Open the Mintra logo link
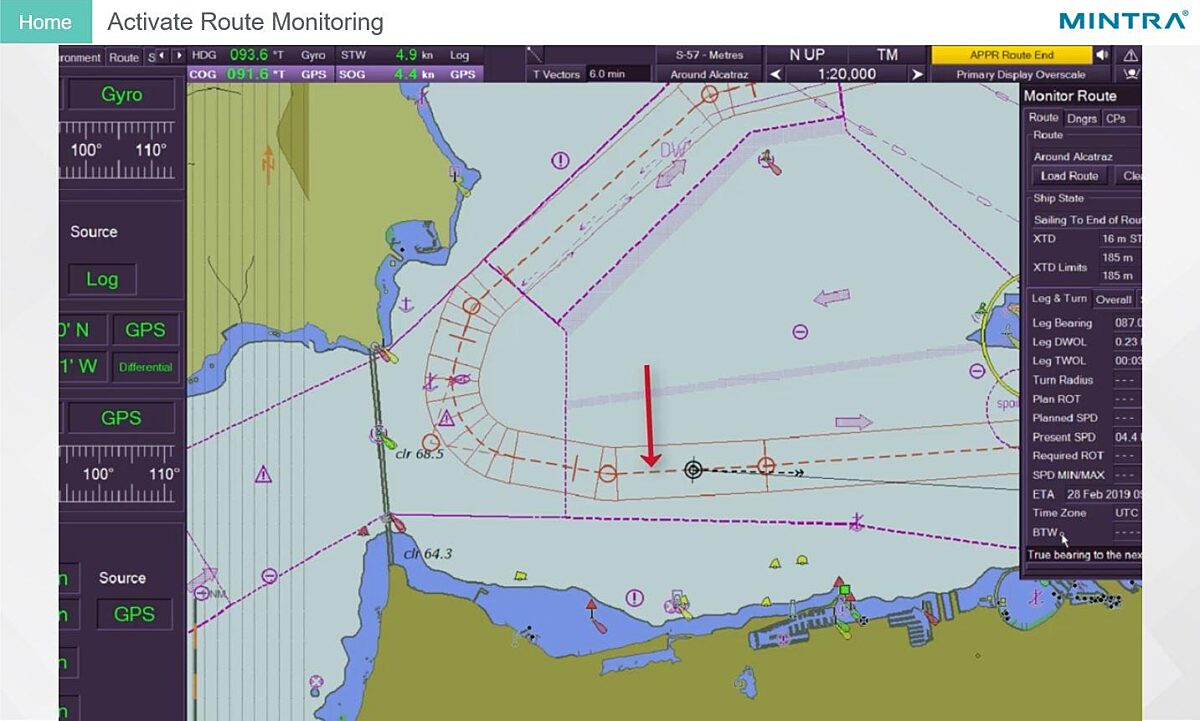The height and width of the screenshot is (721, 1200). click(x=1122, y=21)
